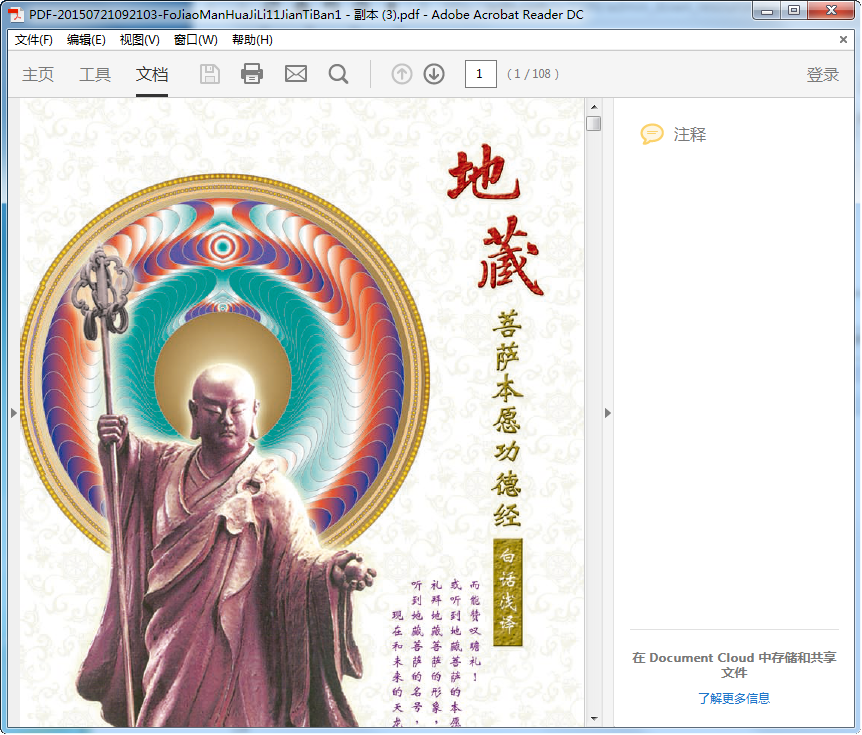Open the 注释 comment tool icon
The height and width of the screenshot is (735, 862).
coord(652,134)
